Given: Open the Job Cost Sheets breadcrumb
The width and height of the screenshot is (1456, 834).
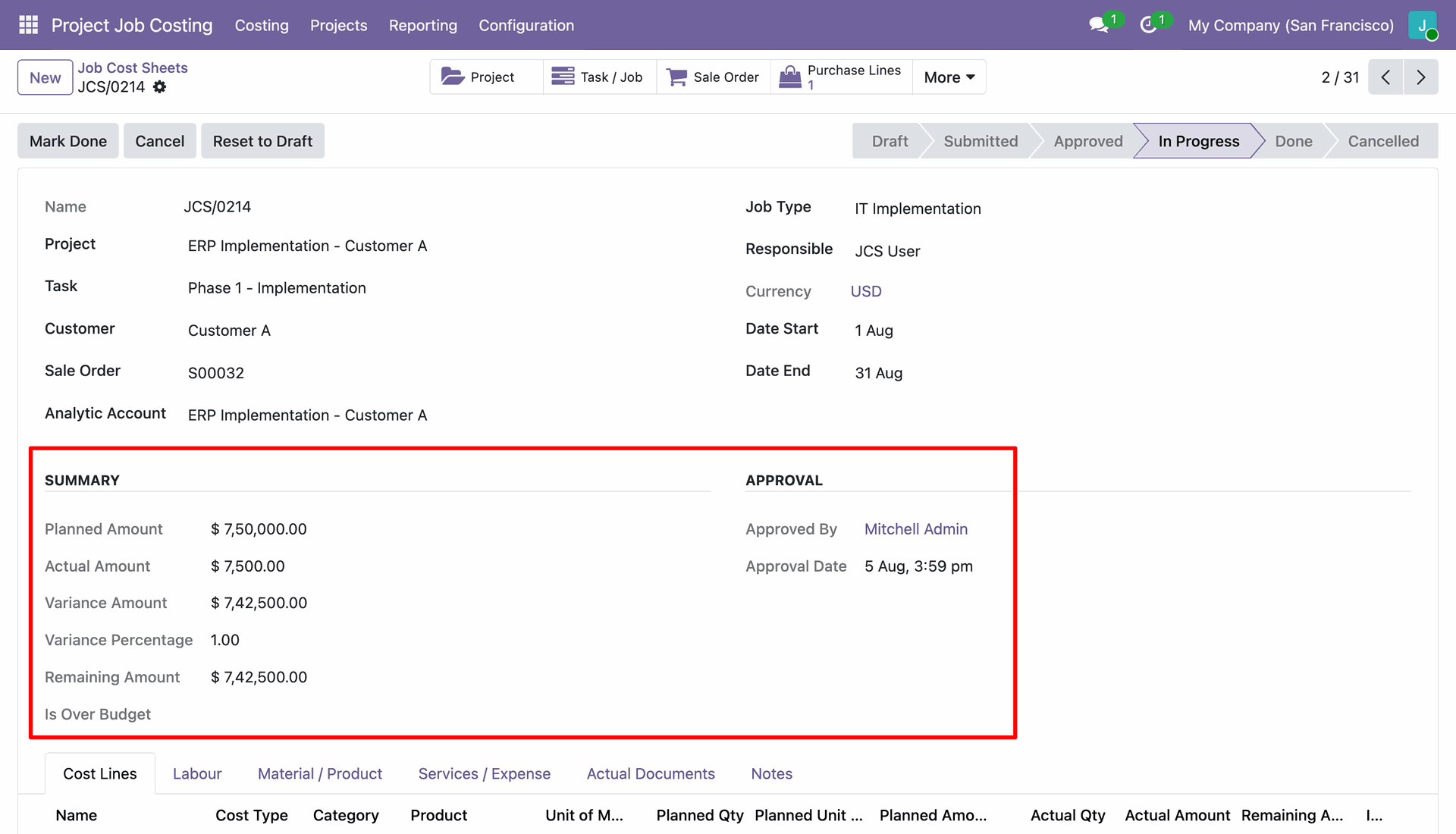Looking at the screenshot, I should coord(133,67).
